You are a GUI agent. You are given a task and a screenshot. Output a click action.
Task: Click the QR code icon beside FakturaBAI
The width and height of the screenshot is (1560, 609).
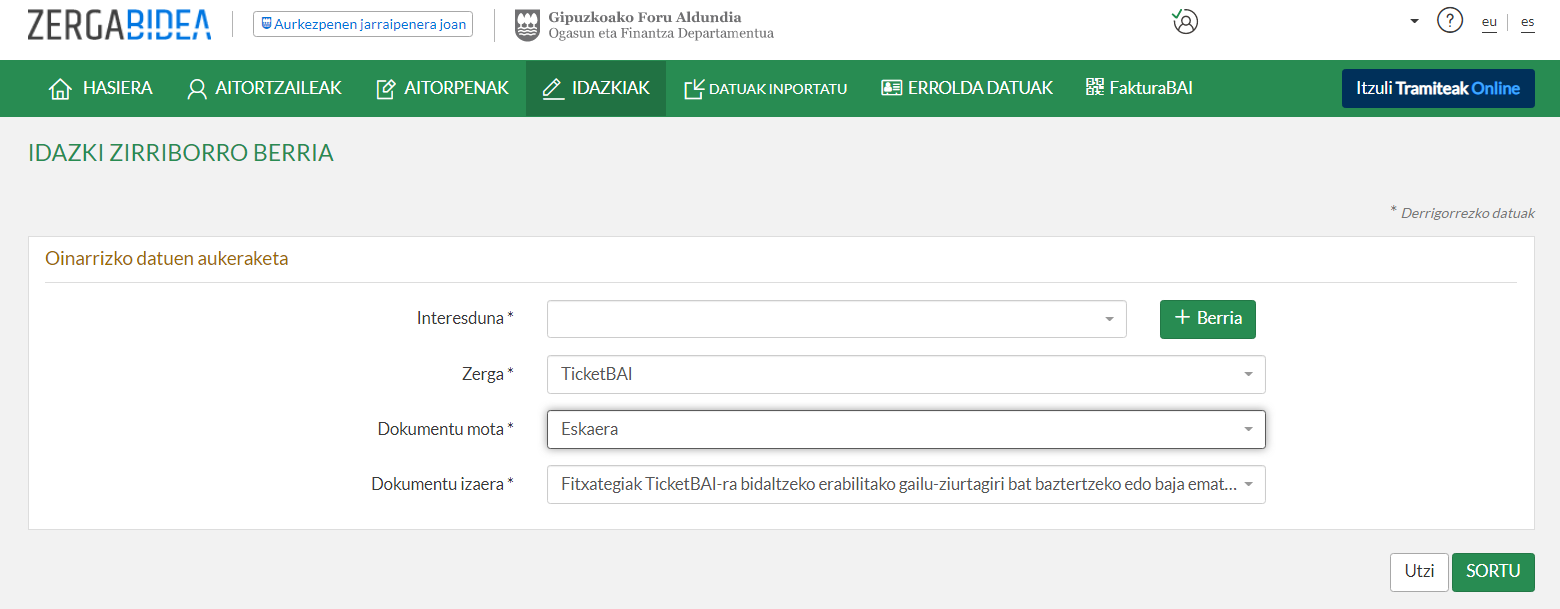[1095, 88]
